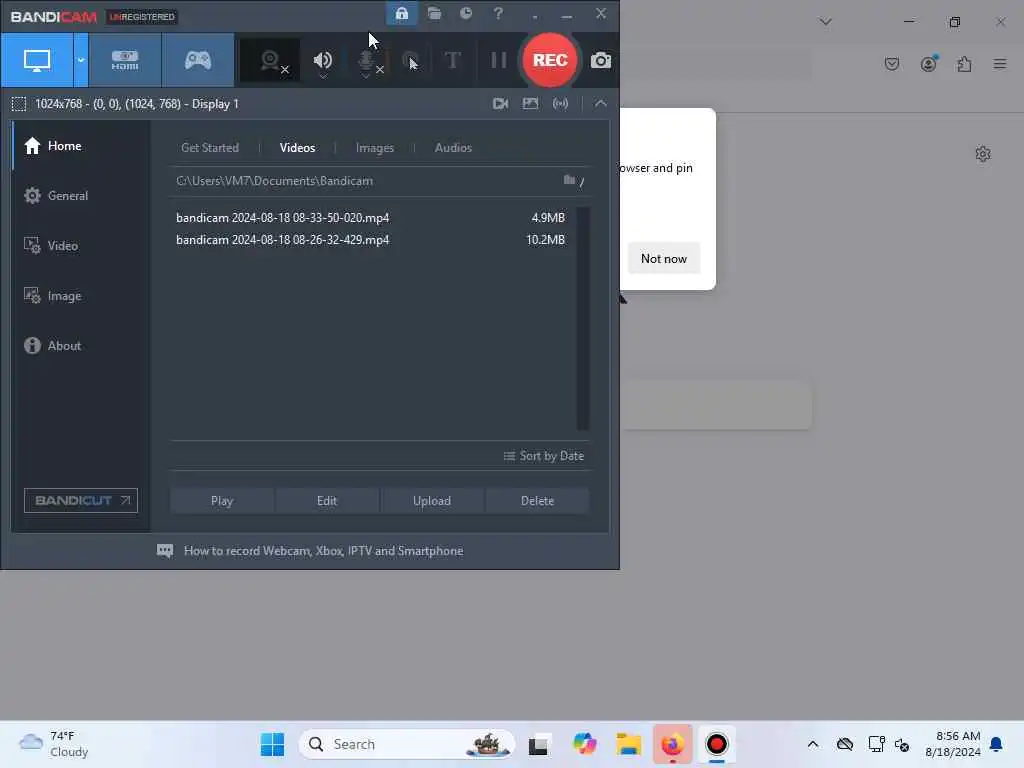Click the lock icon in title bar
Viewport: 1024px width, 768px height.
click(402, 13)
